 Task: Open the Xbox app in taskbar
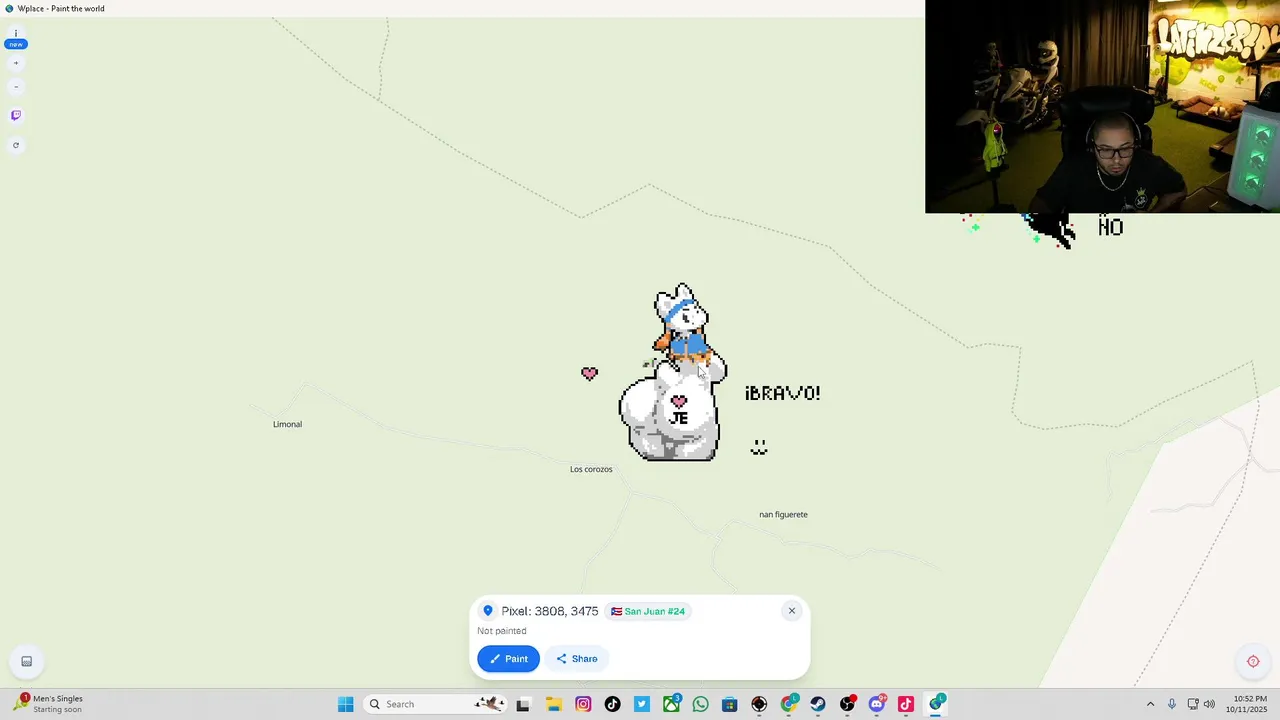(671, 704)
